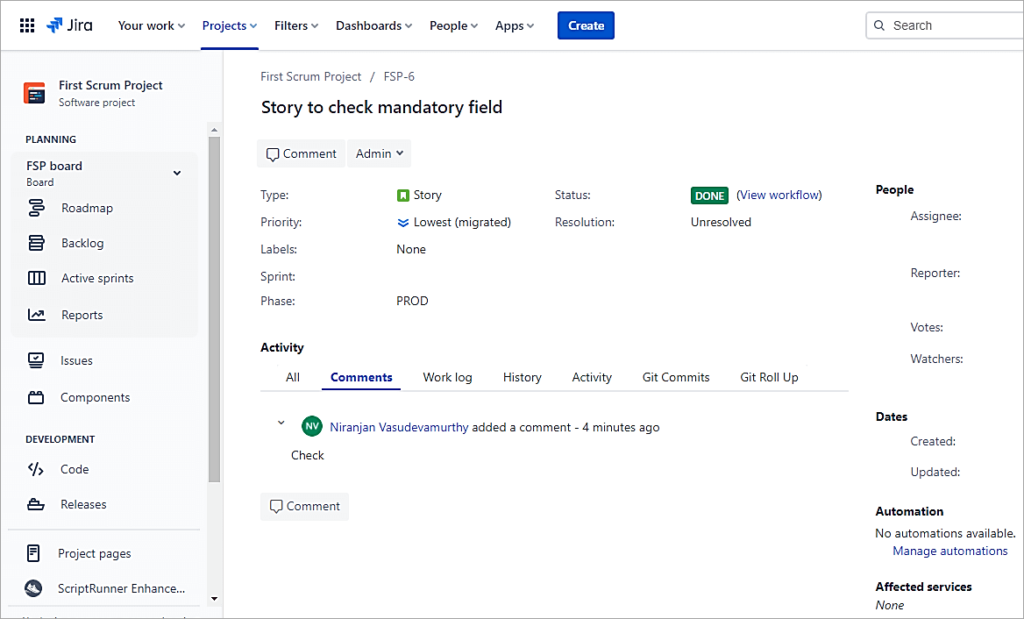This screenshot has width=1024, height=619.
Task: Open the Code section under Development
Action: click(x=73, y=469)
